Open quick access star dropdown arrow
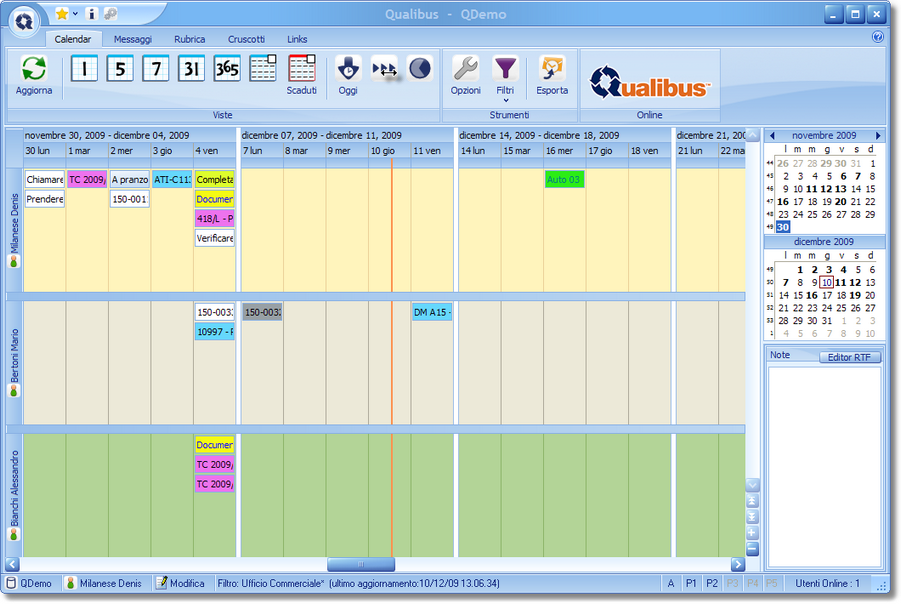This screenshot has width=901, height=604. (x=75, y=14)
